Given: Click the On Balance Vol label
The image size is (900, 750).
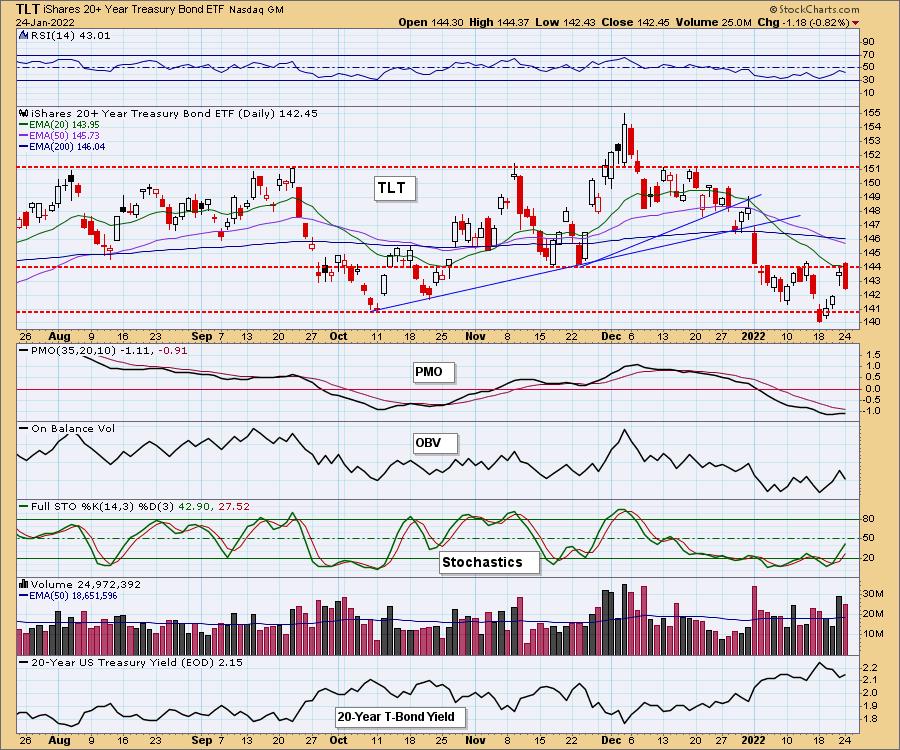Looking at the screenshot, I should [x=72, y=429].
